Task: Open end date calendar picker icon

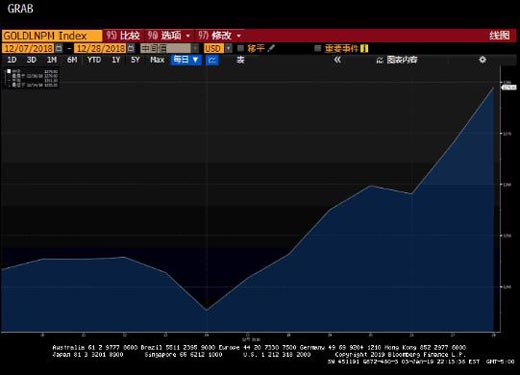Action: point(131,48)
